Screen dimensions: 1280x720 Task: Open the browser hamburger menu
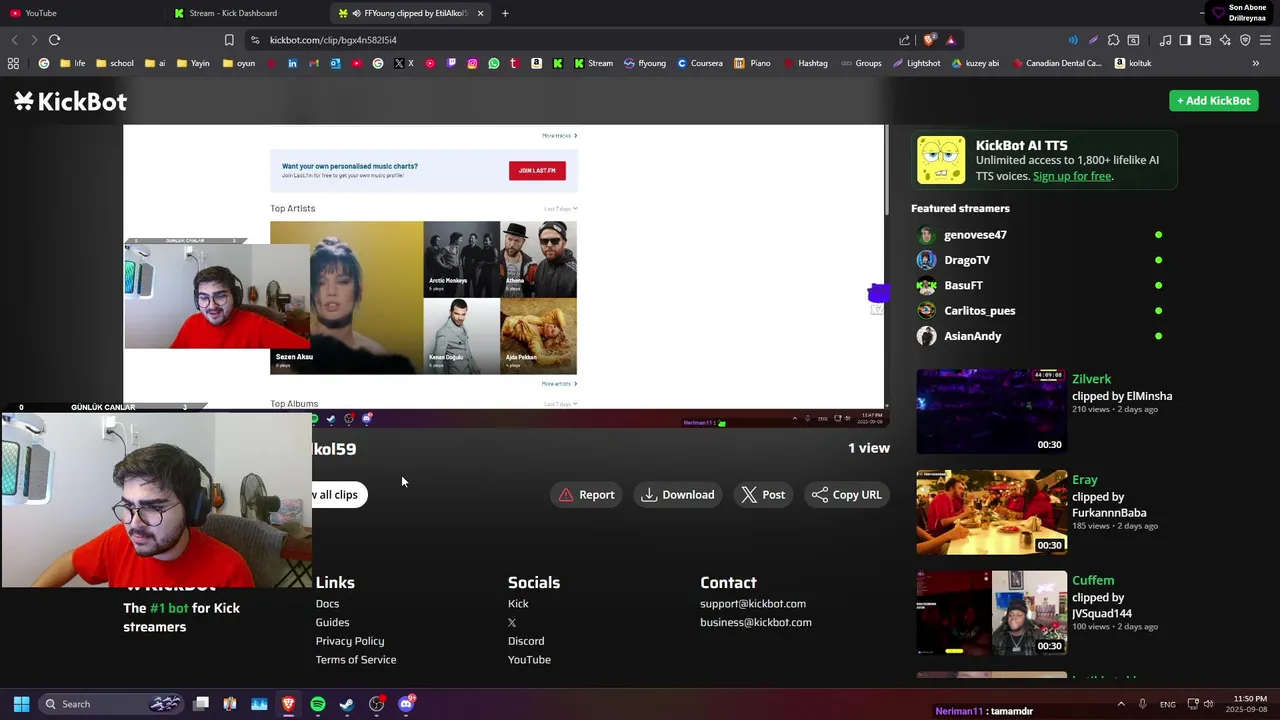tap(1265, 40)
